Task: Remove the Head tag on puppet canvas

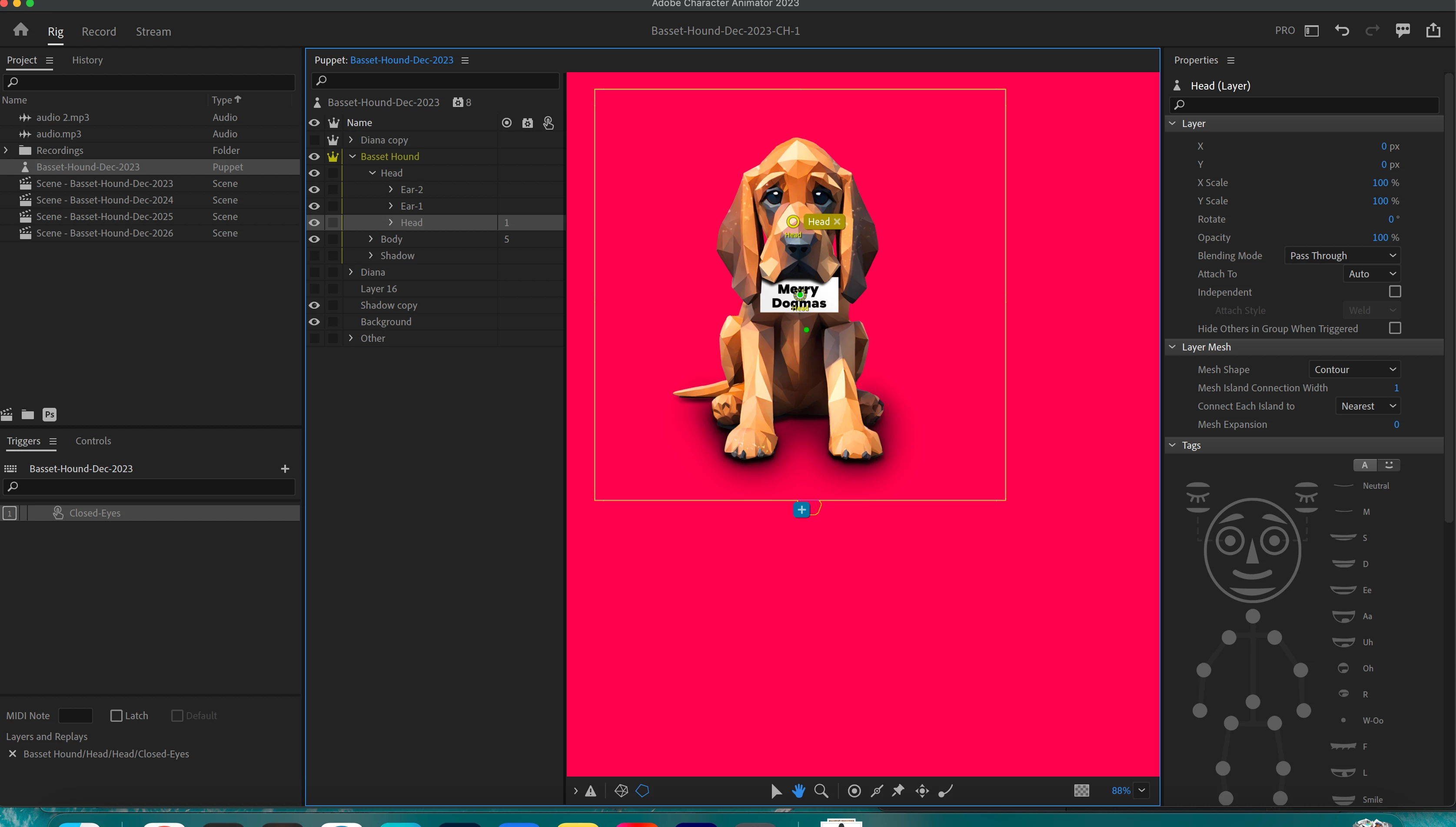Action: tap(837, 221)
